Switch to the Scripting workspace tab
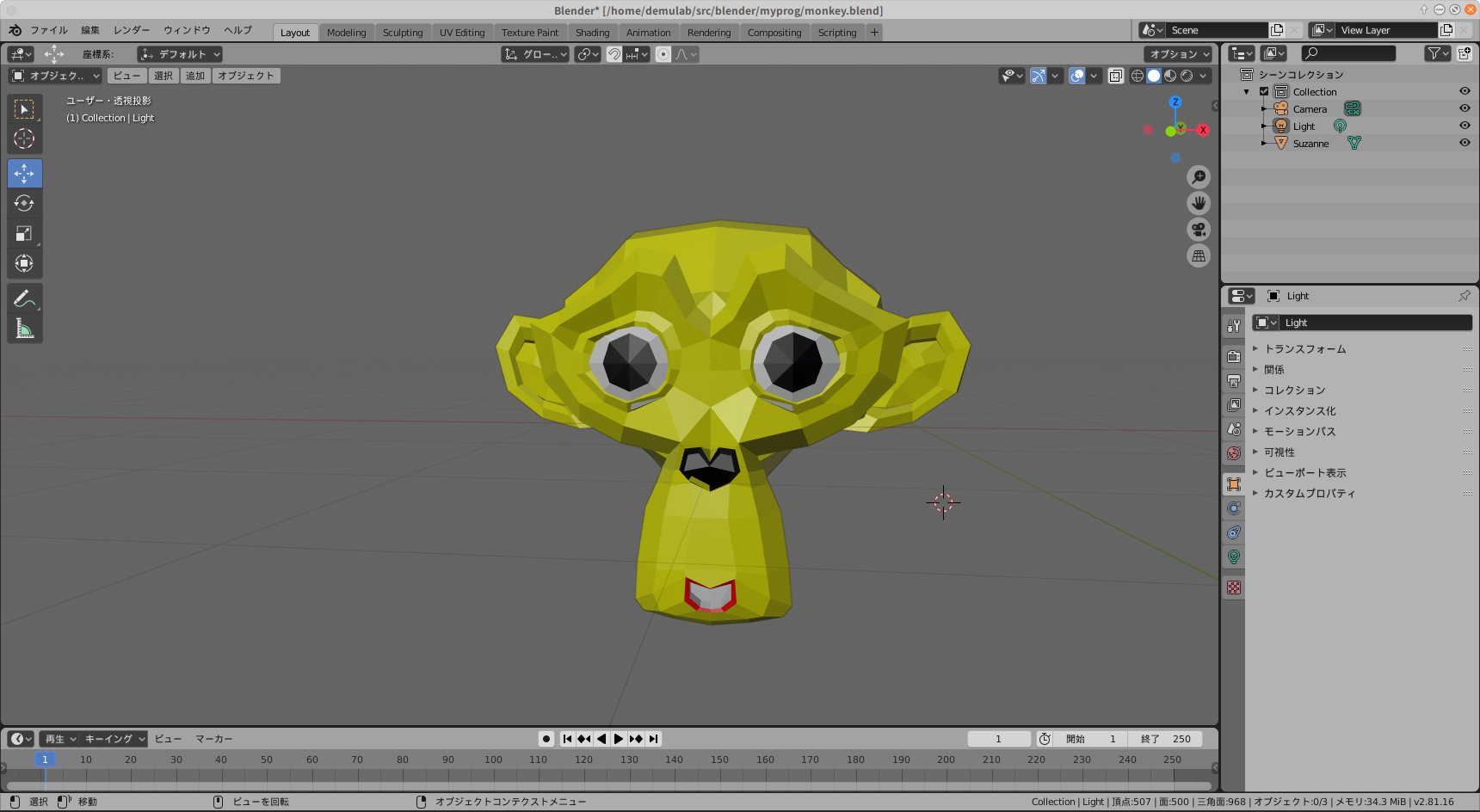This screenshot has height=812, width=1480. pyautogui.click(x=837, y=33)
